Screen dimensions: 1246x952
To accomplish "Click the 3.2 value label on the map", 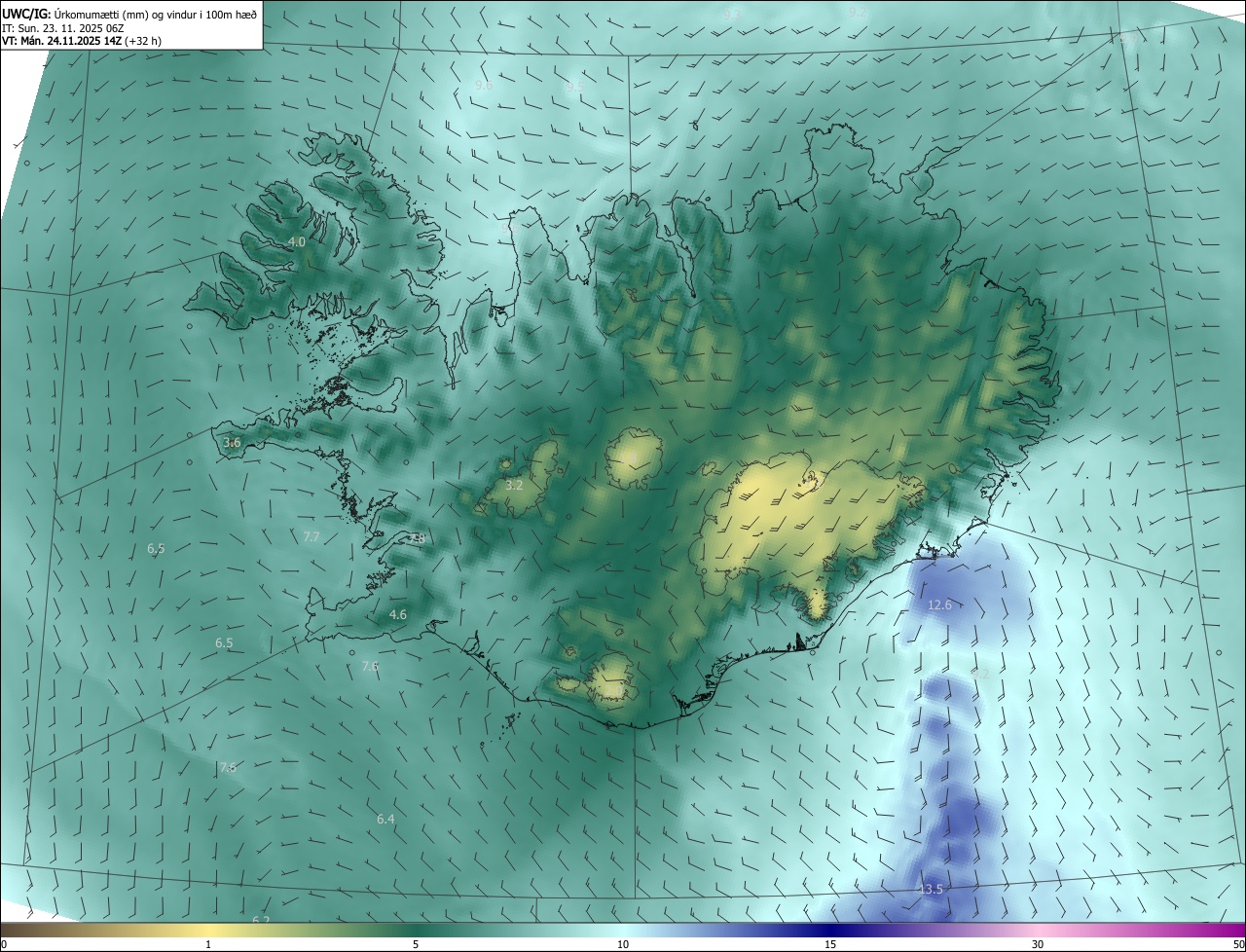I will (x=515, y=485).
